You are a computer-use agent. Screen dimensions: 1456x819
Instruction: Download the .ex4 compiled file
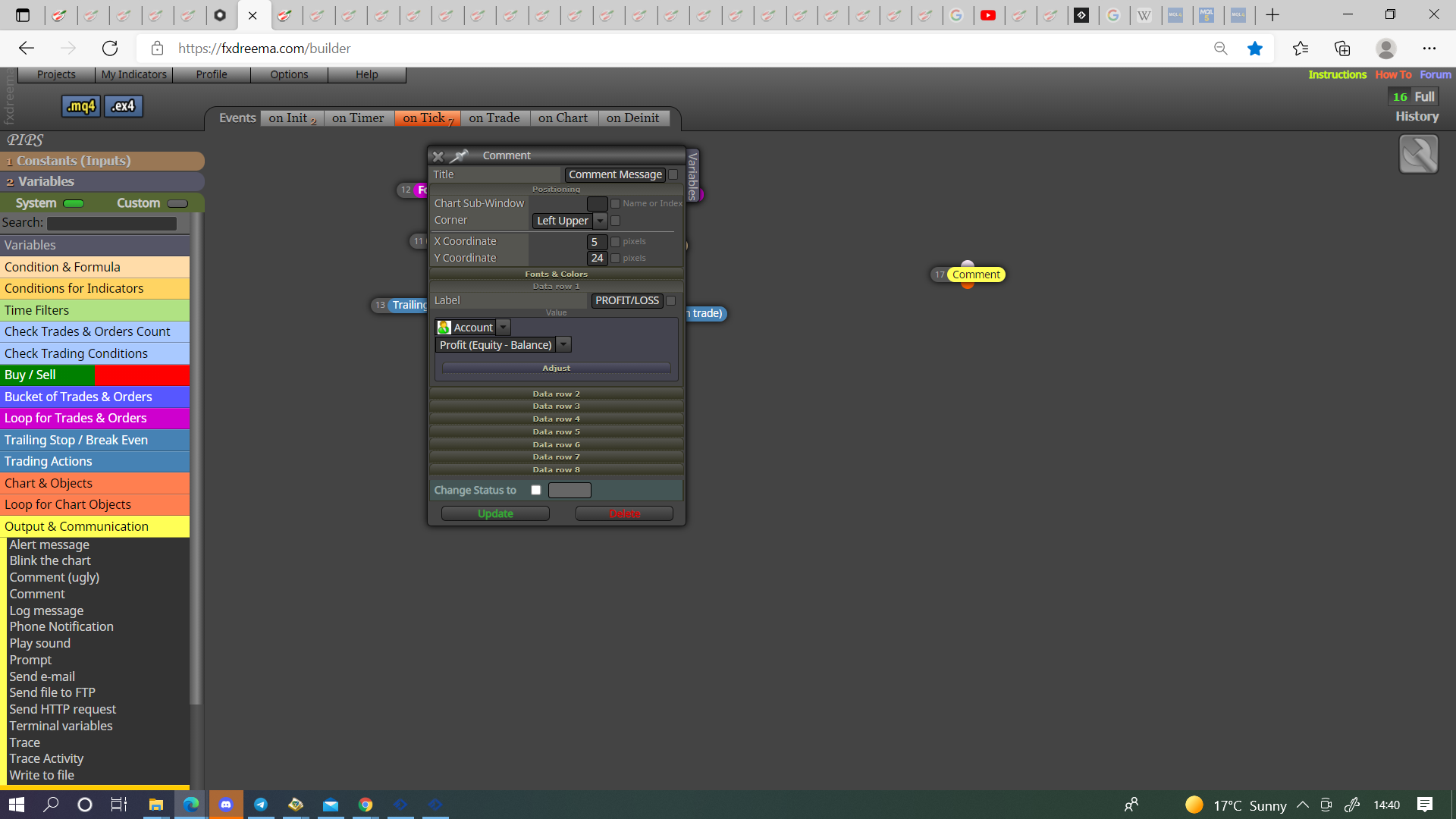coord(124,106)
